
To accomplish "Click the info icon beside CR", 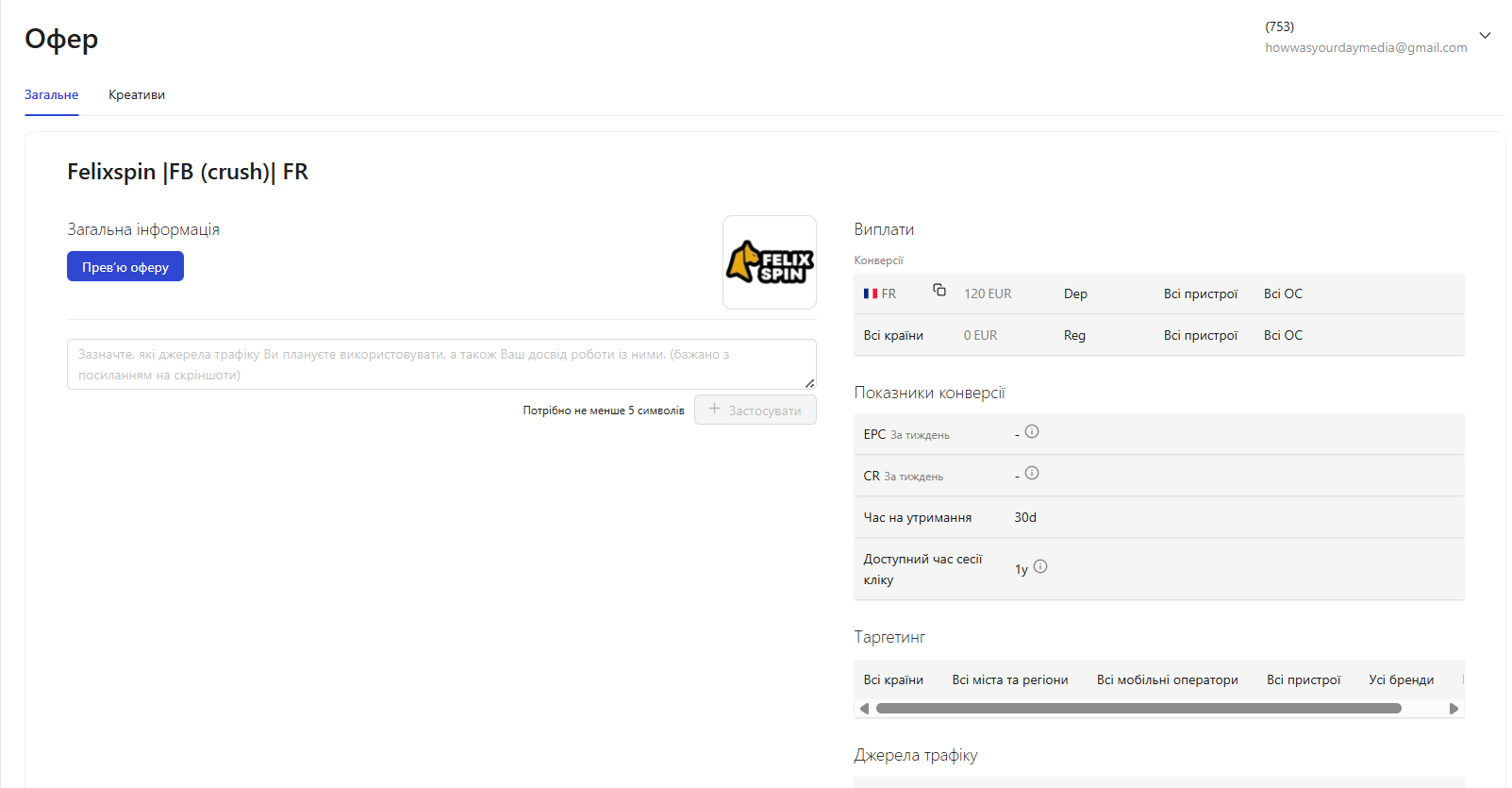I will point(1032,473).
